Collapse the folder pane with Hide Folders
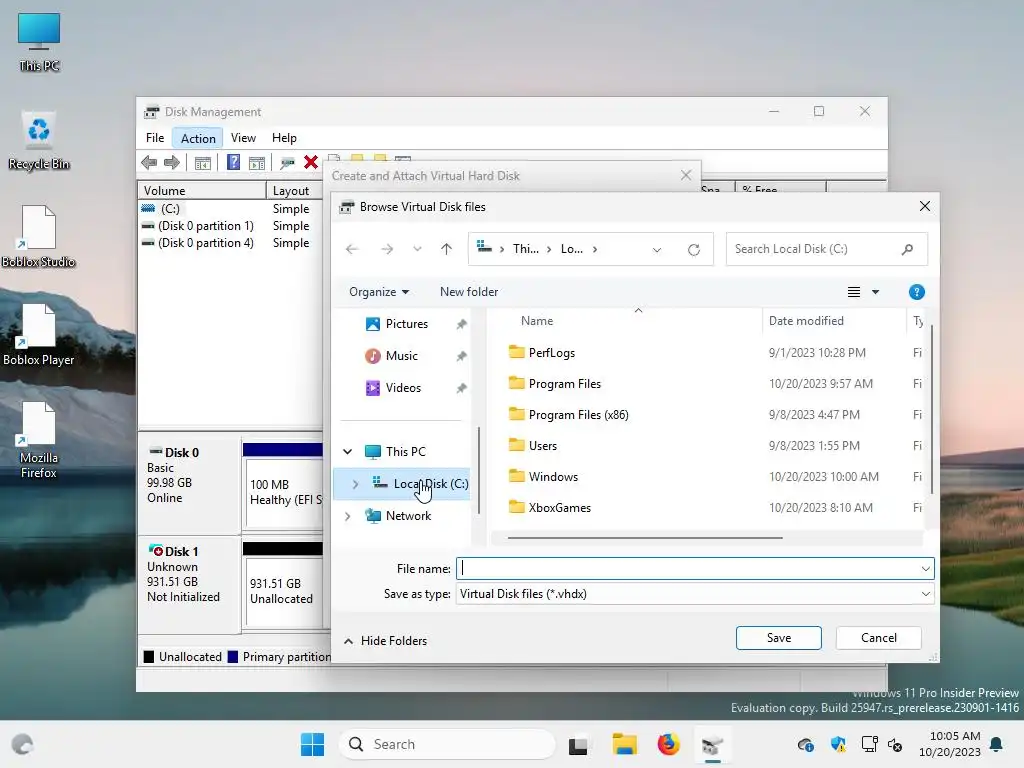Viewport: 1024px width, 768px height. point(385,641)
